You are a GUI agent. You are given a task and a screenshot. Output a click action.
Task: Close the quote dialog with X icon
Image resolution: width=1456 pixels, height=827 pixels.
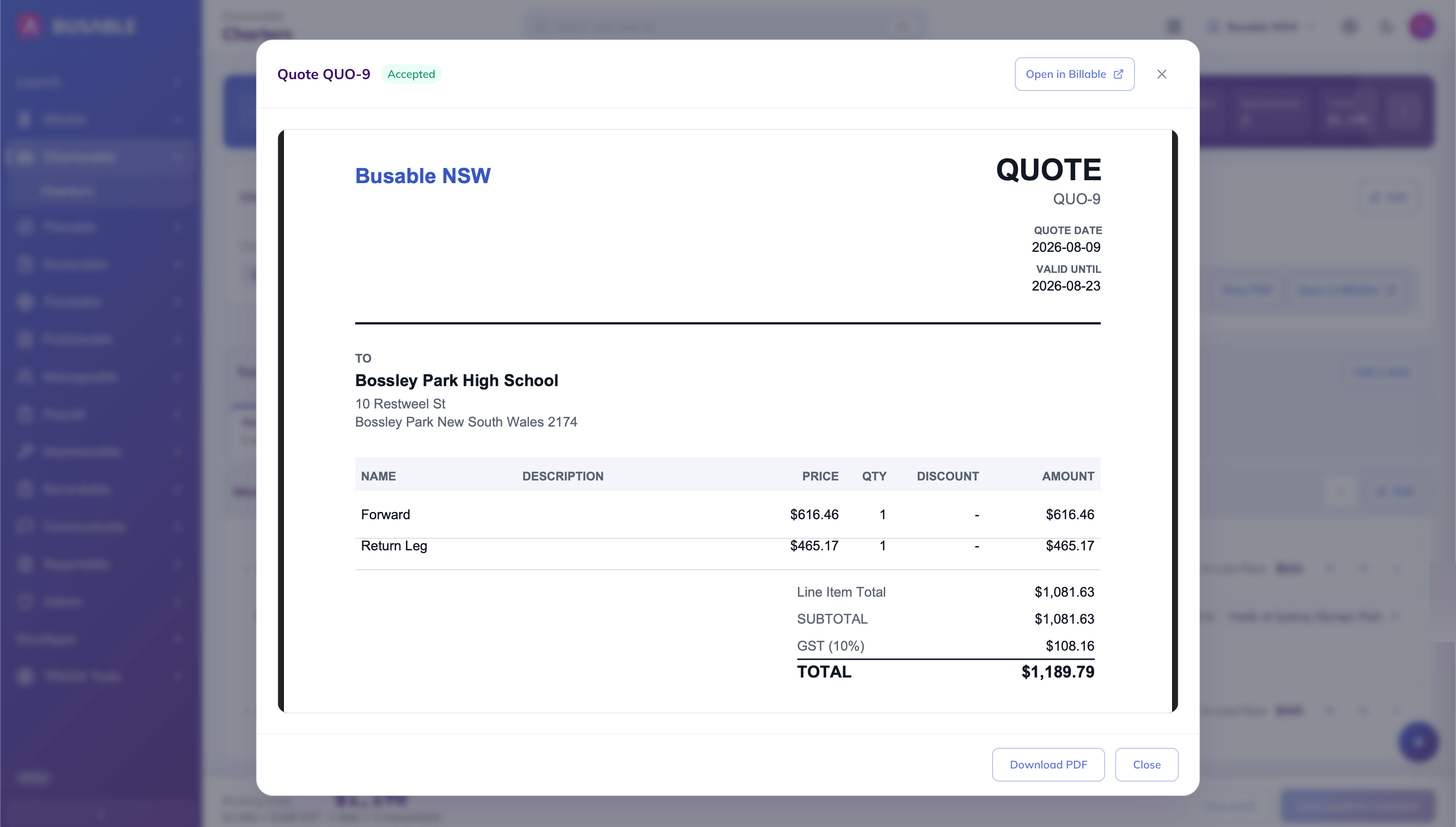pyautogui.click(x=1162, y=74)
